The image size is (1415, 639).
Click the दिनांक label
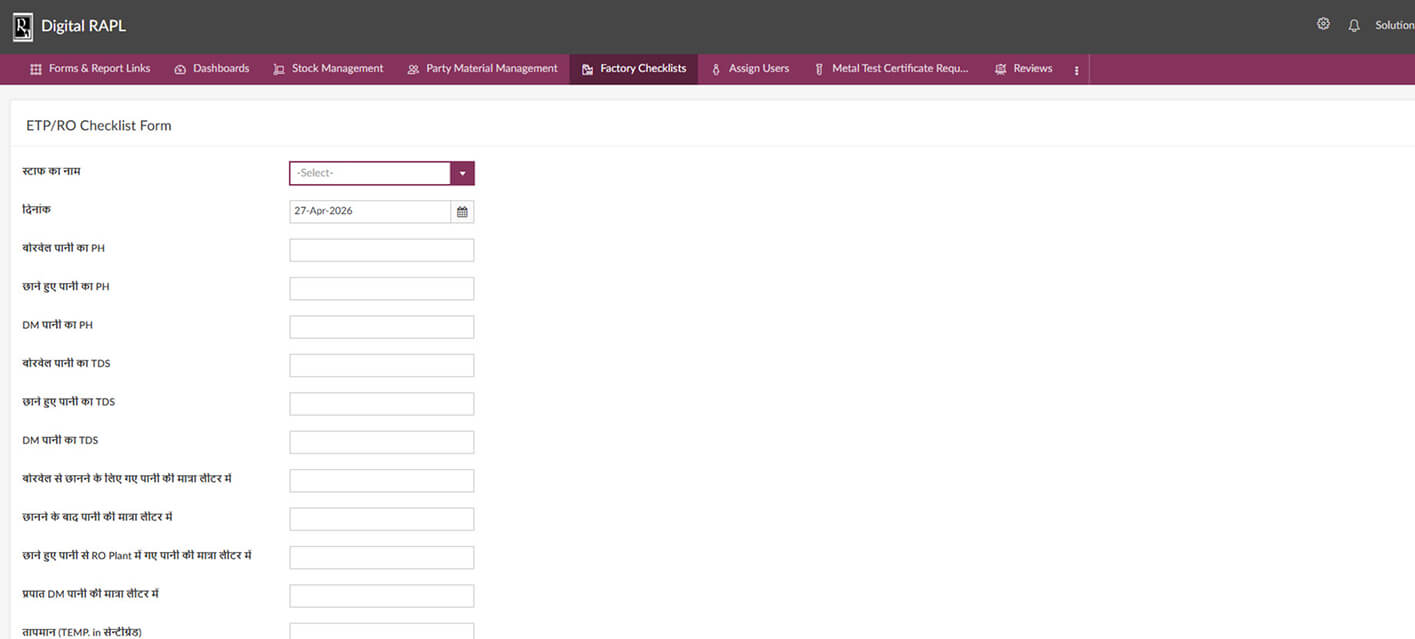[x=36, y=210]
